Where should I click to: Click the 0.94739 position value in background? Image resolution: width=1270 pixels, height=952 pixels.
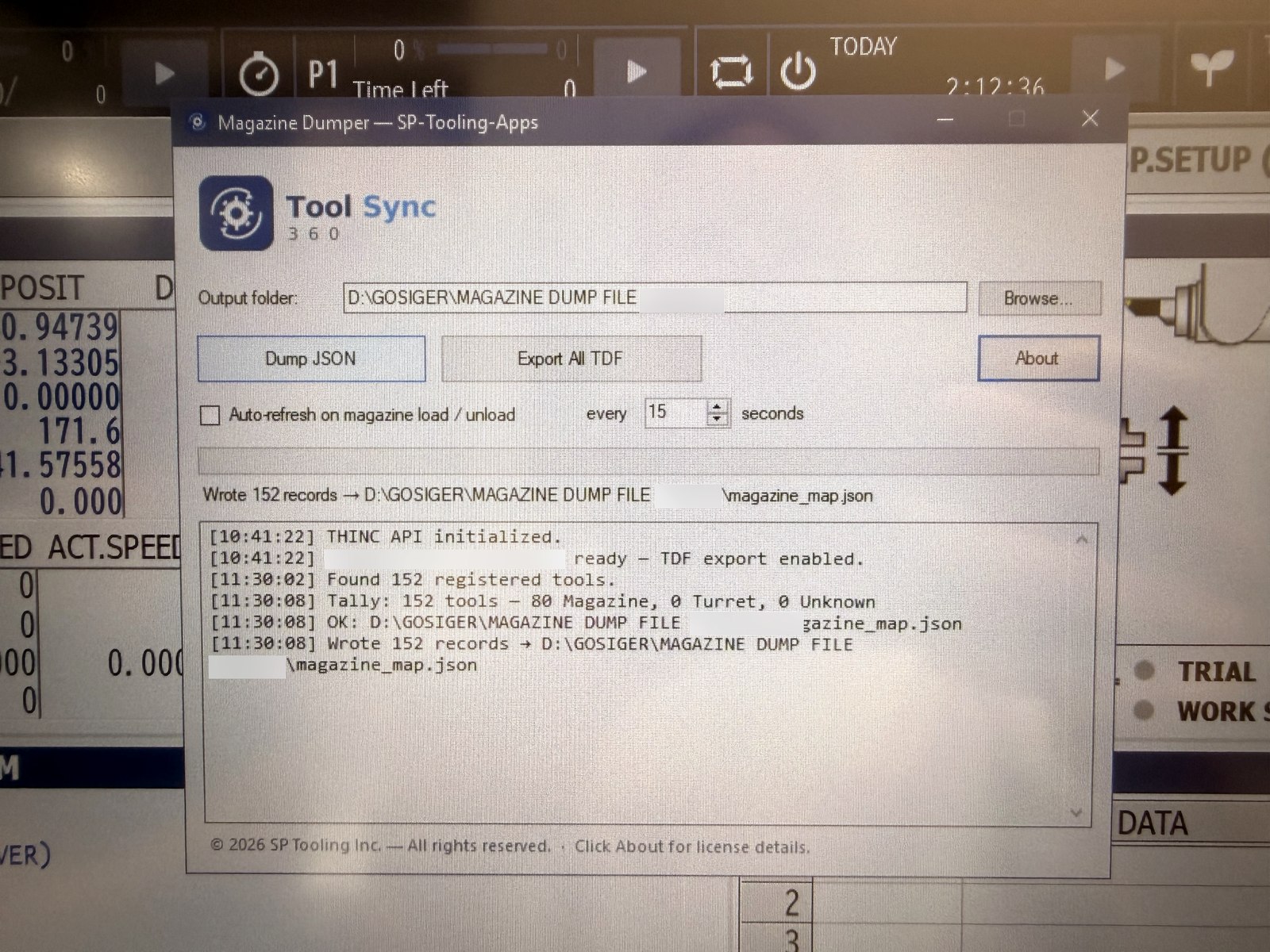[x=61, y=327]
